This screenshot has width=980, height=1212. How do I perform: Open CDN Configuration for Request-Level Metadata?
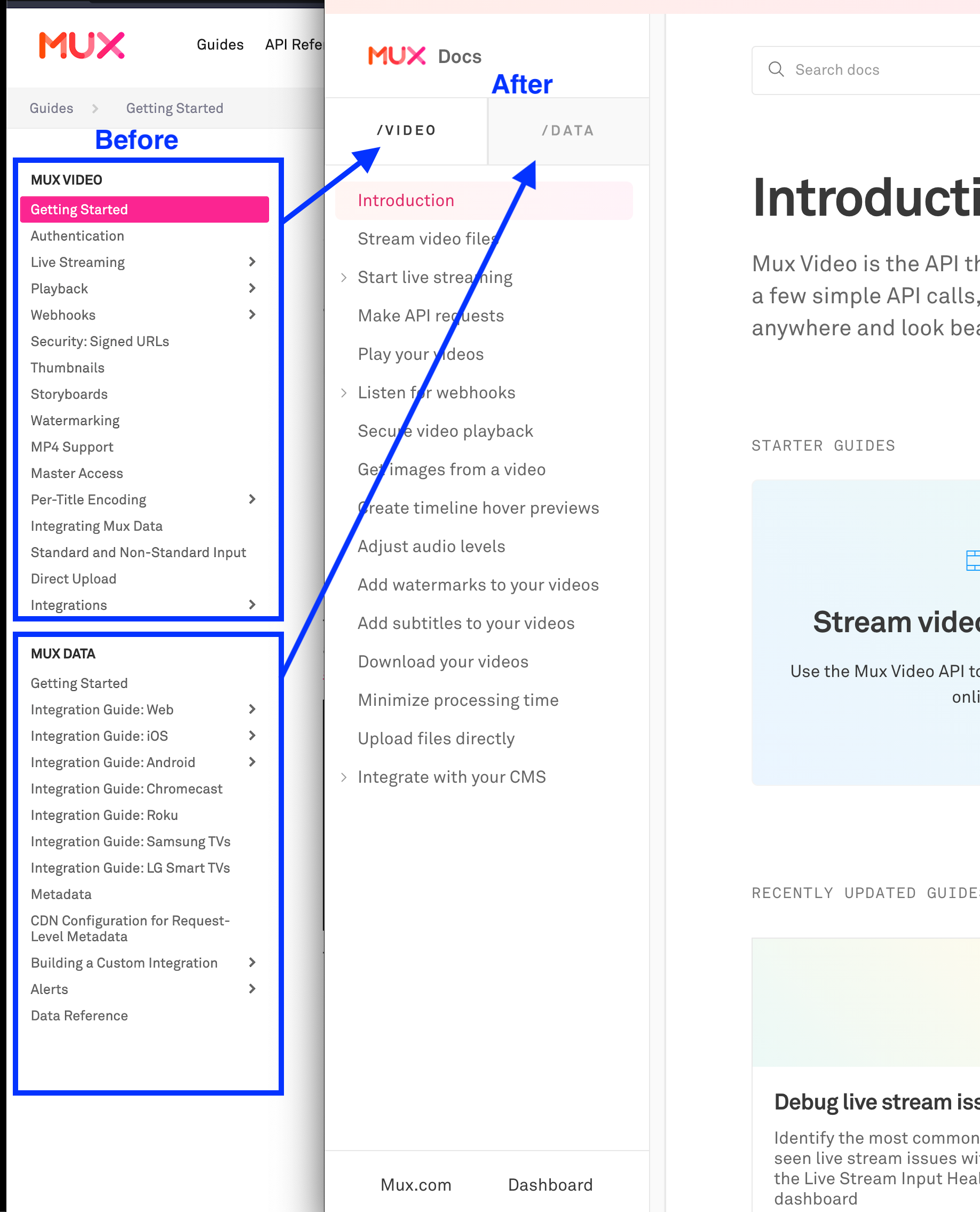pyautogui.click(x=130, y=928)
